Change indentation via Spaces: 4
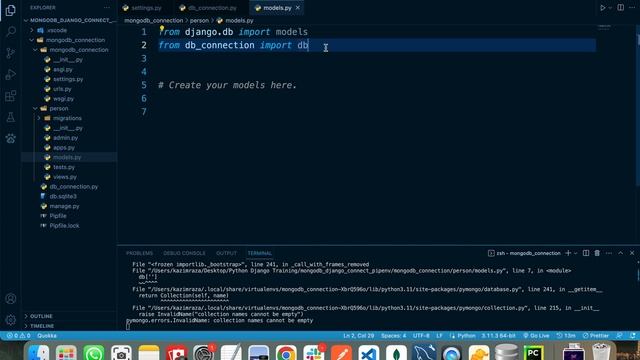 (x=393, y=336)
